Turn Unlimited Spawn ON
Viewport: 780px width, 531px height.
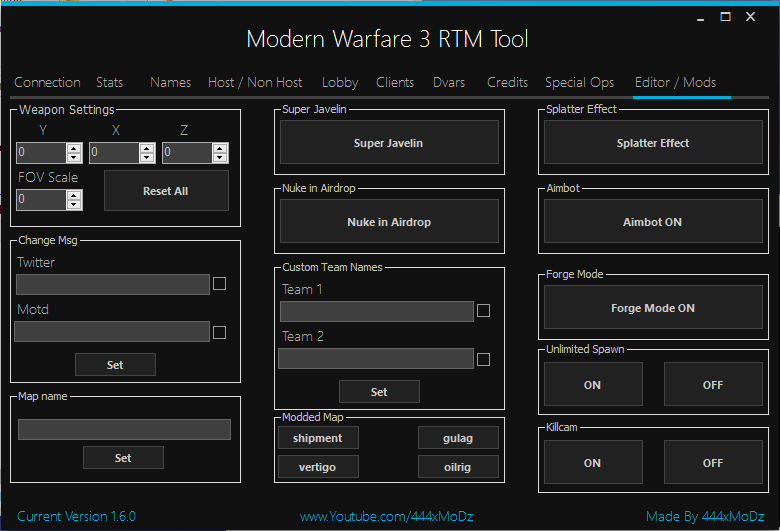(x=593, y=384)
